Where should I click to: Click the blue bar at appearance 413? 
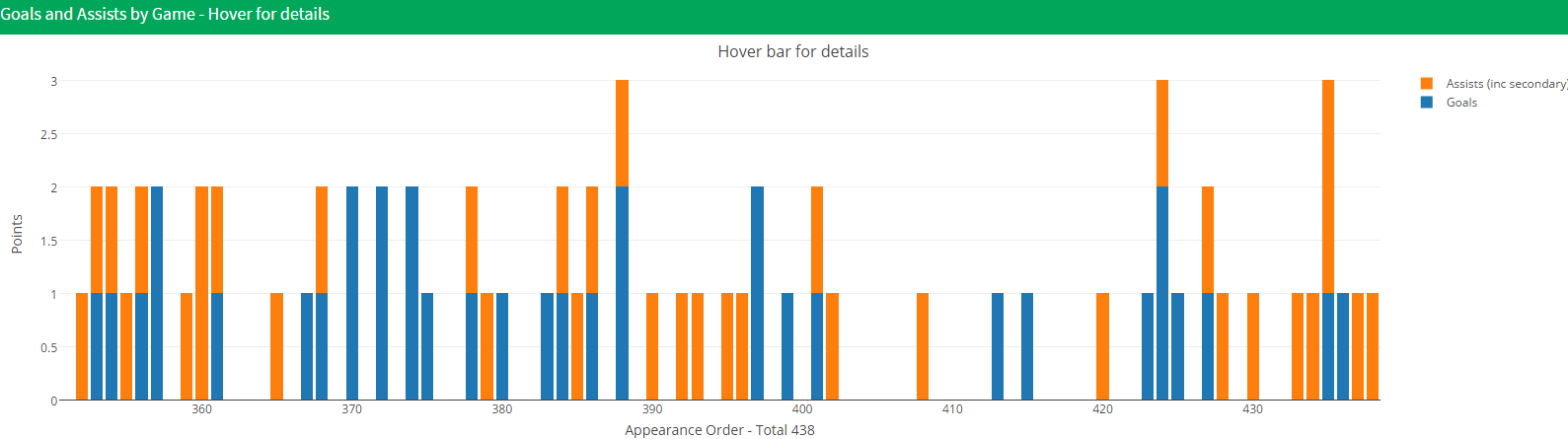click(x=998, y=346)
